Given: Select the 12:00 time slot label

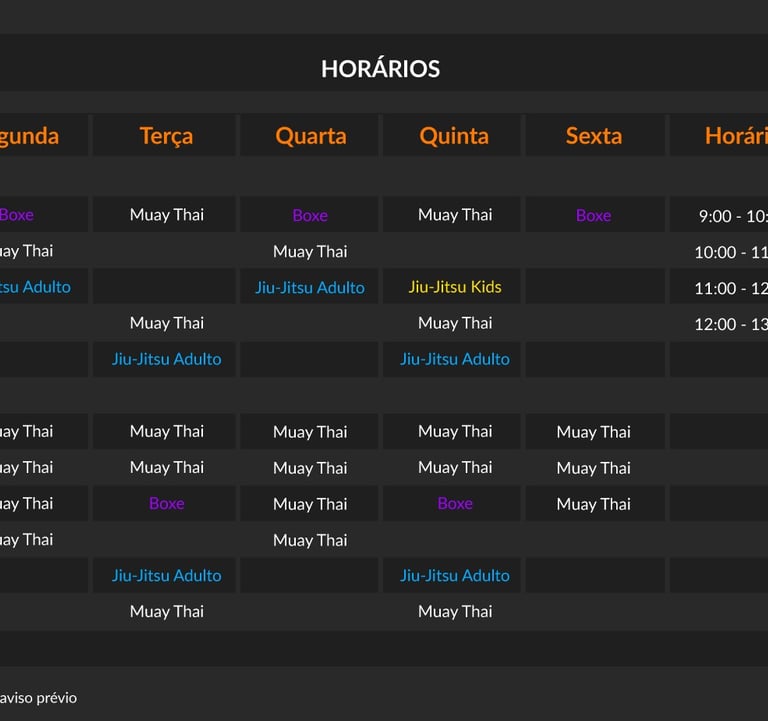Looking at the screenshot, I should [731, 324].
